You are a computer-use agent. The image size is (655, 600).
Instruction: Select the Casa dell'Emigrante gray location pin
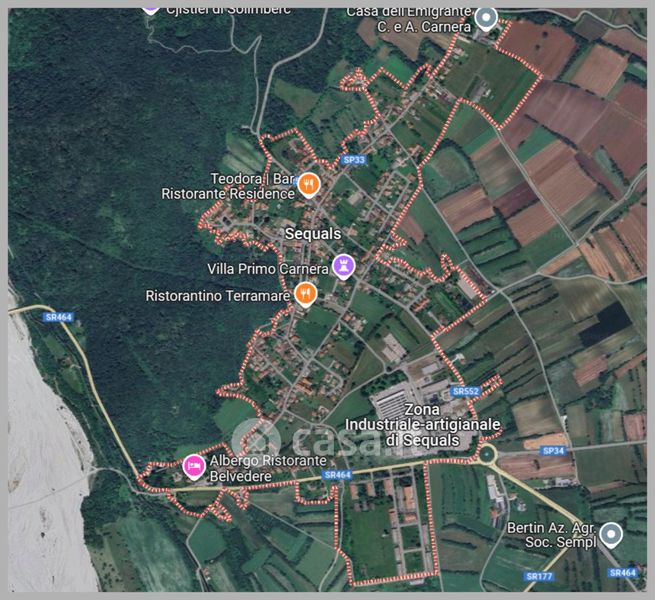[x=486, y=19]
